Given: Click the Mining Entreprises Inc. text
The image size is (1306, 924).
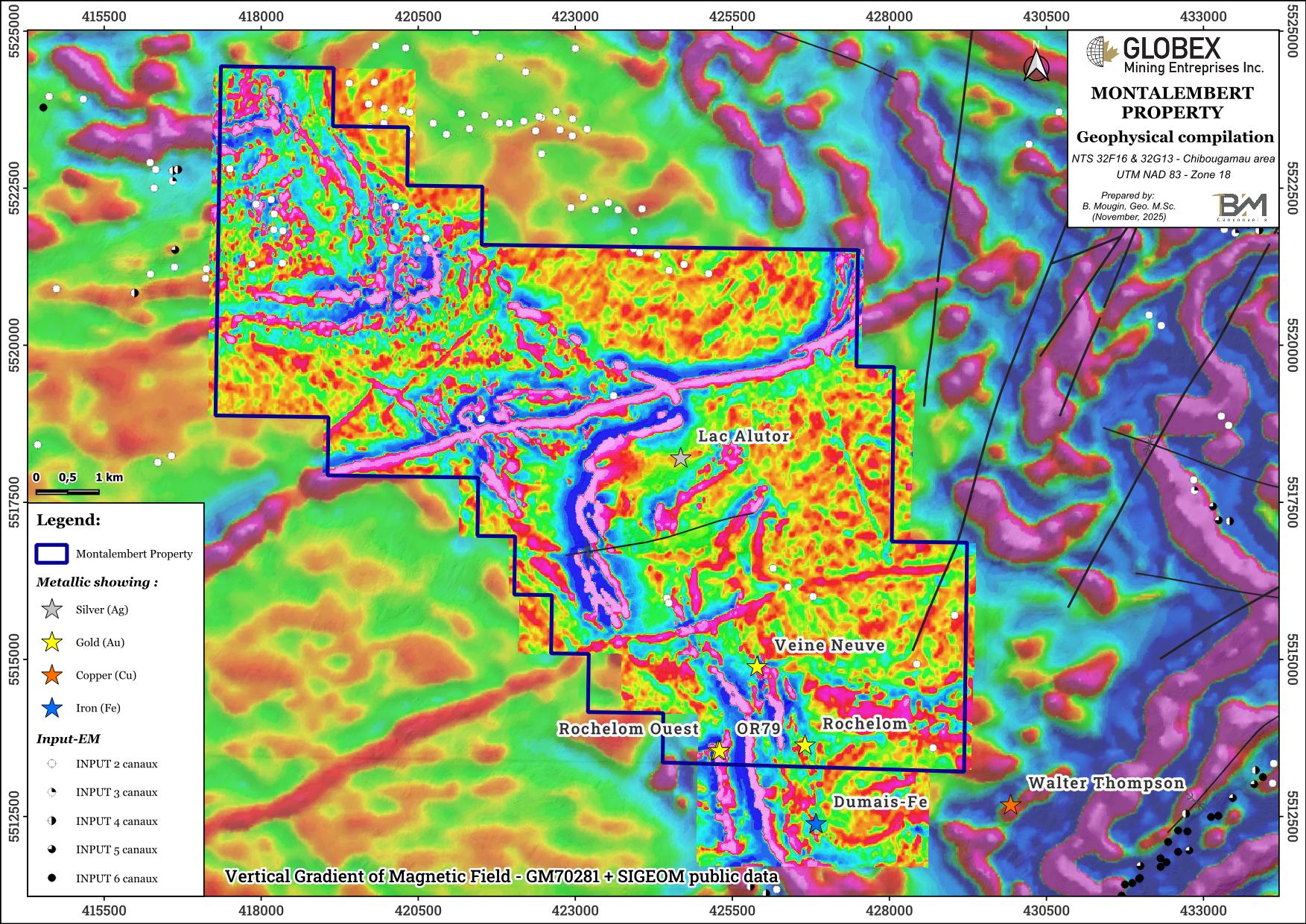Looking at the screenshot, I should click(x=1194, y=68).
